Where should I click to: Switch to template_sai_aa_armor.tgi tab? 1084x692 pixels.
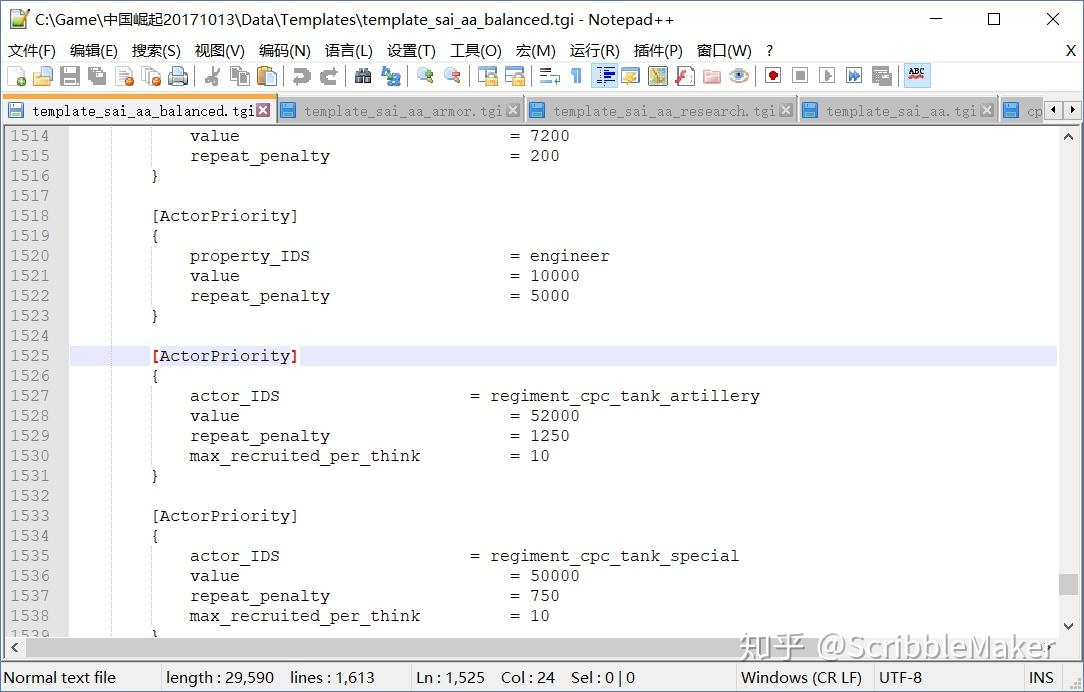pos(401,111)
